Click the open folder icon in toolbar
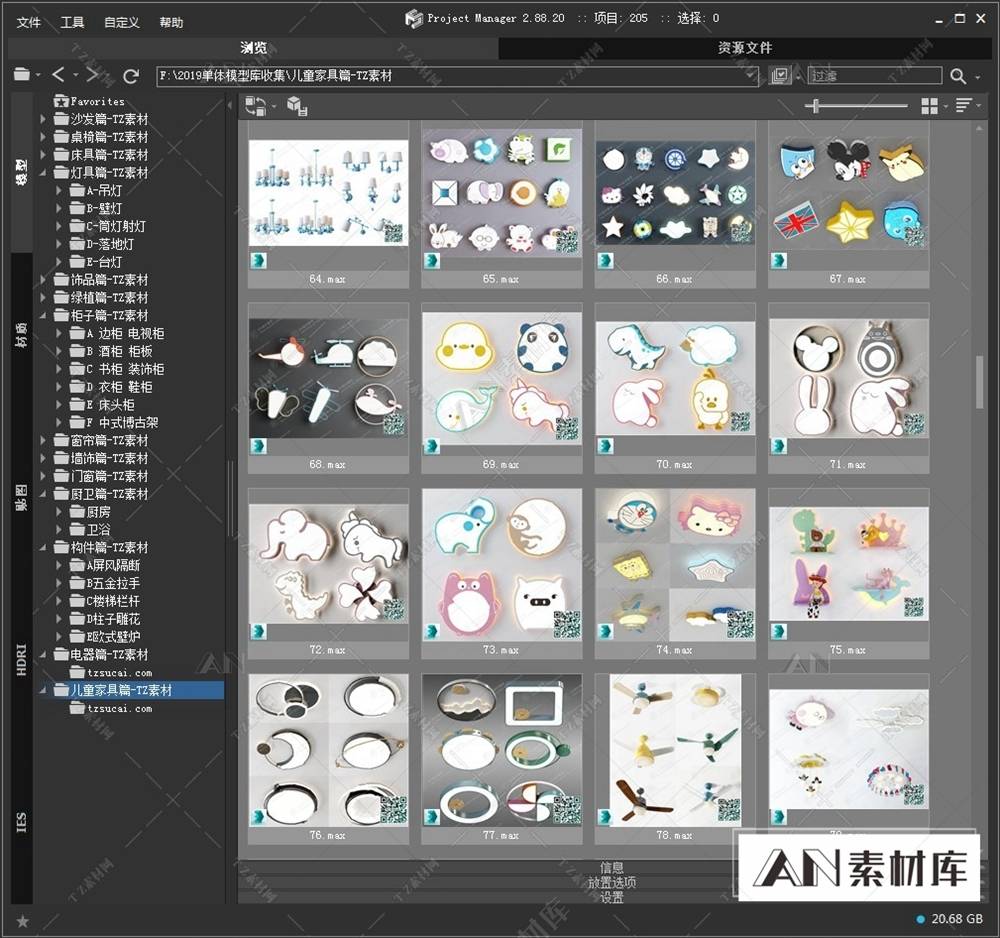Screen dimensions: 1000x938 [22, 75]
